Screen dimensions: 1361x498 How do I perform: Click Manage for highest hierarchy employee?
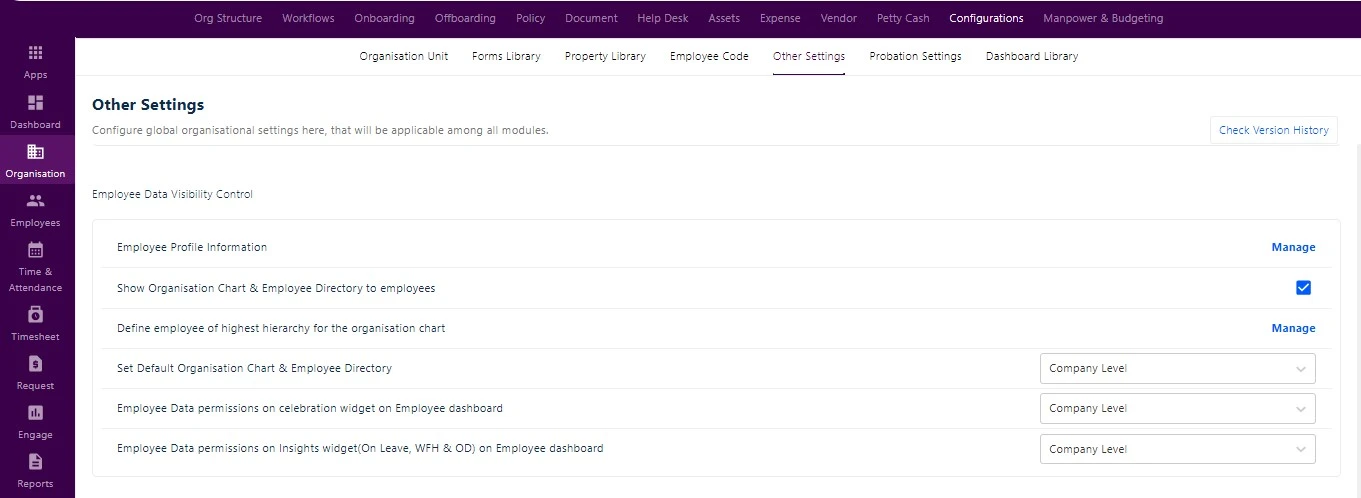tap(1293, 328)
